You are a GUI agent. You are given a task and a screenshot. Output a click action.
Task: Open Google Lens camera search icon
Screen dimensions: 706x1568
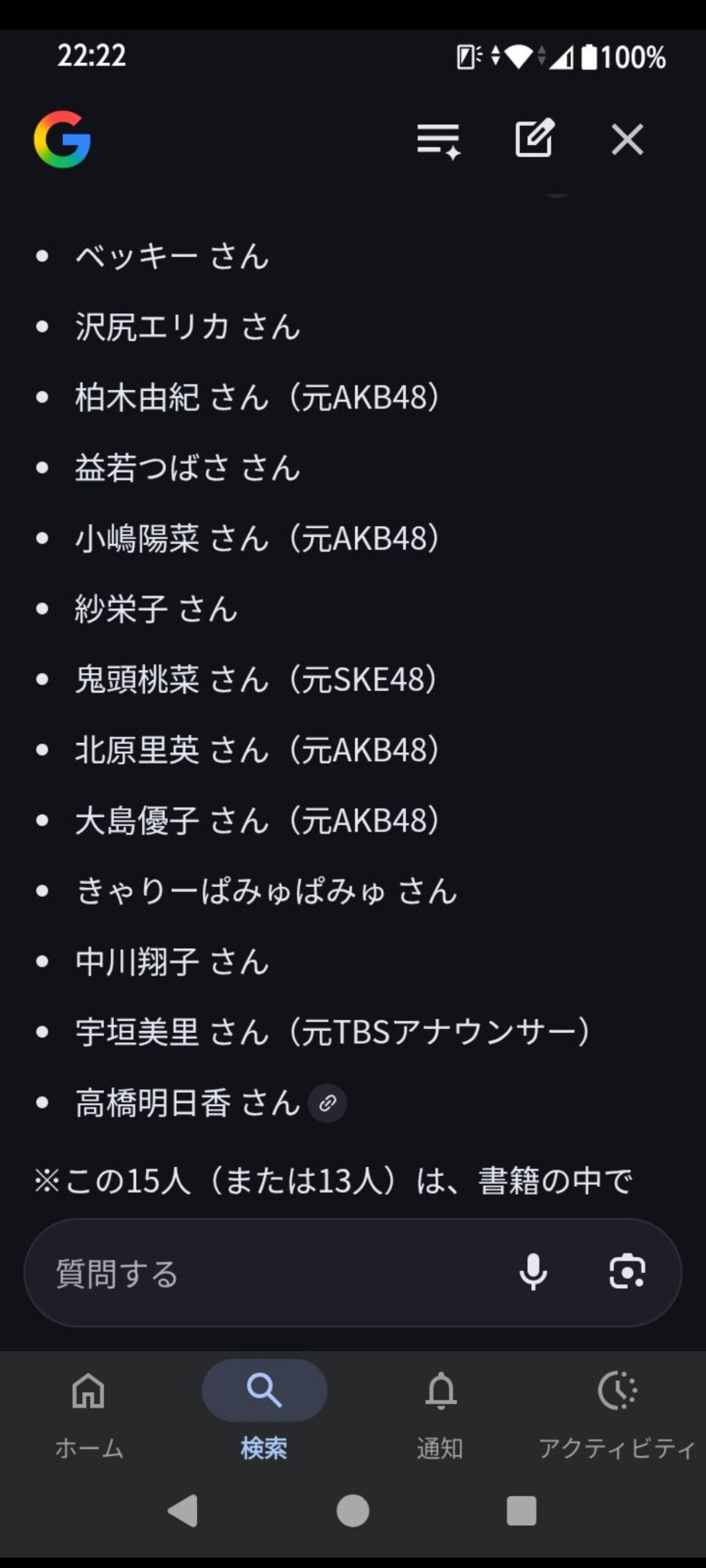[x=627, y=1272]
